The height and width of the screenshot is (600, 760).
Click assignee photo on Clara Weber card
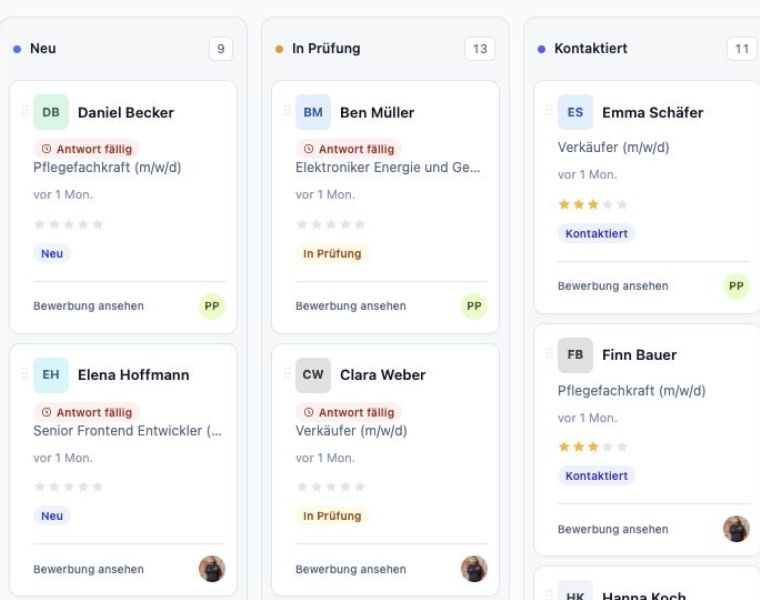point(474,568)
